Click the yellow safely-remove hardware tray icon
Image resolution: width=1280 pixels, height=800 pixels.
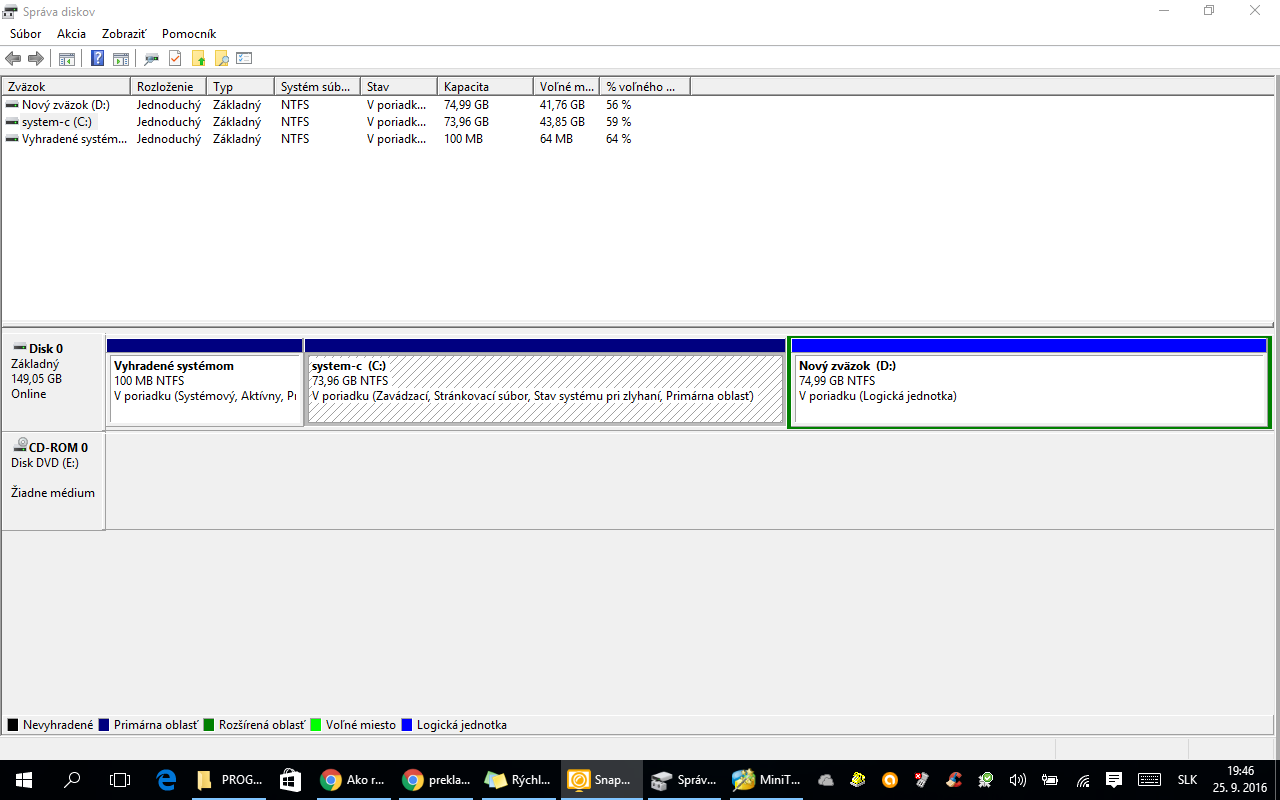(858, 780)
